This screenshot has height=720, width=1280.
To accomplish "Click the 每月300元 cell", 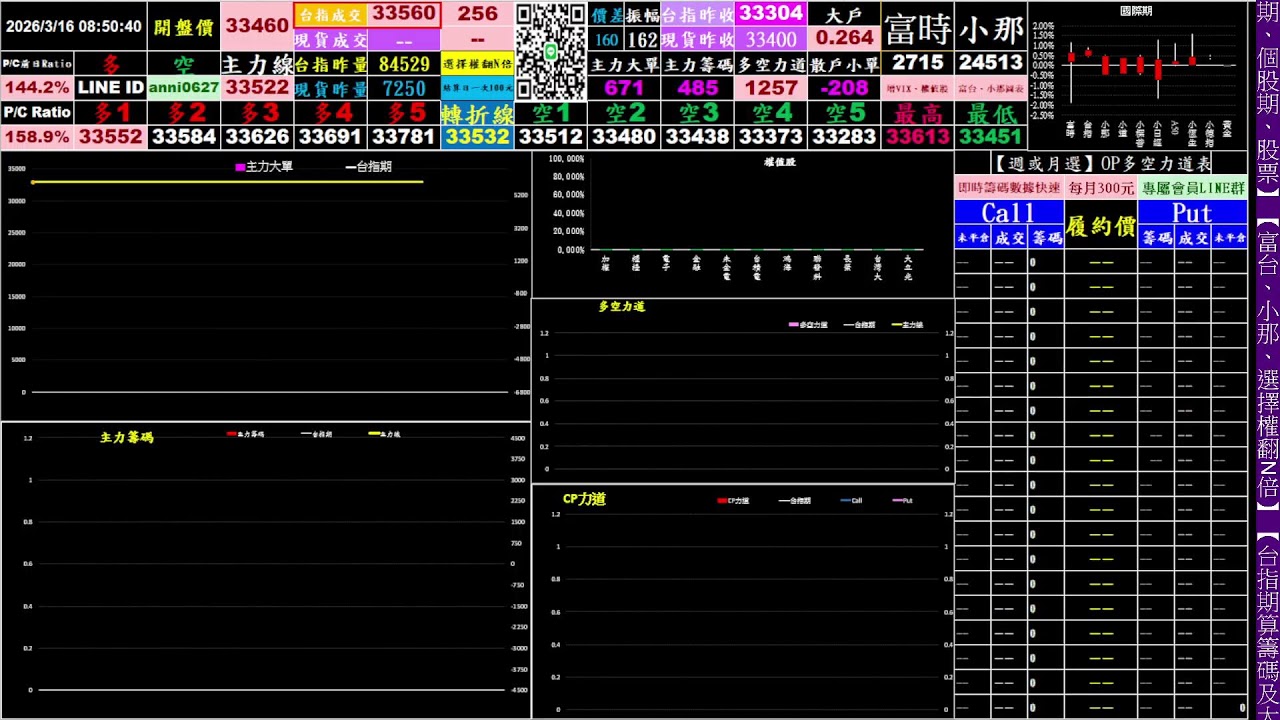I will (x=1101, y=187).
